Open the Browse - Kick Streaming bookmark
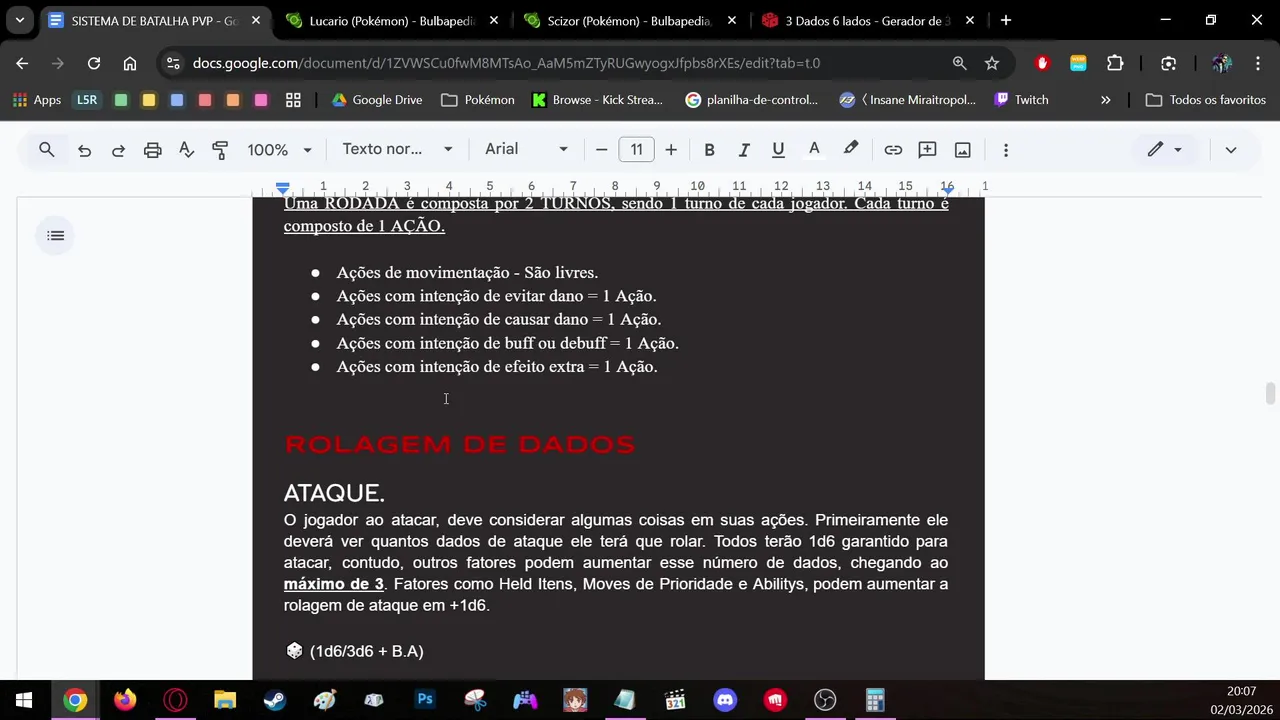Viewport: 1280px width, 720px height. click(598, 100)
